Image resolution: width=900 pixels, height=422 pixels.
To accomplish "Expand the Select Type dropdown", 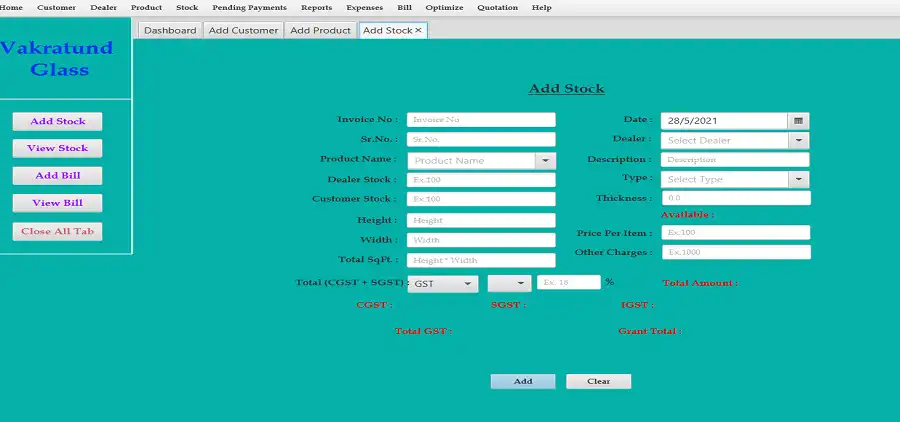I will 798,179.
